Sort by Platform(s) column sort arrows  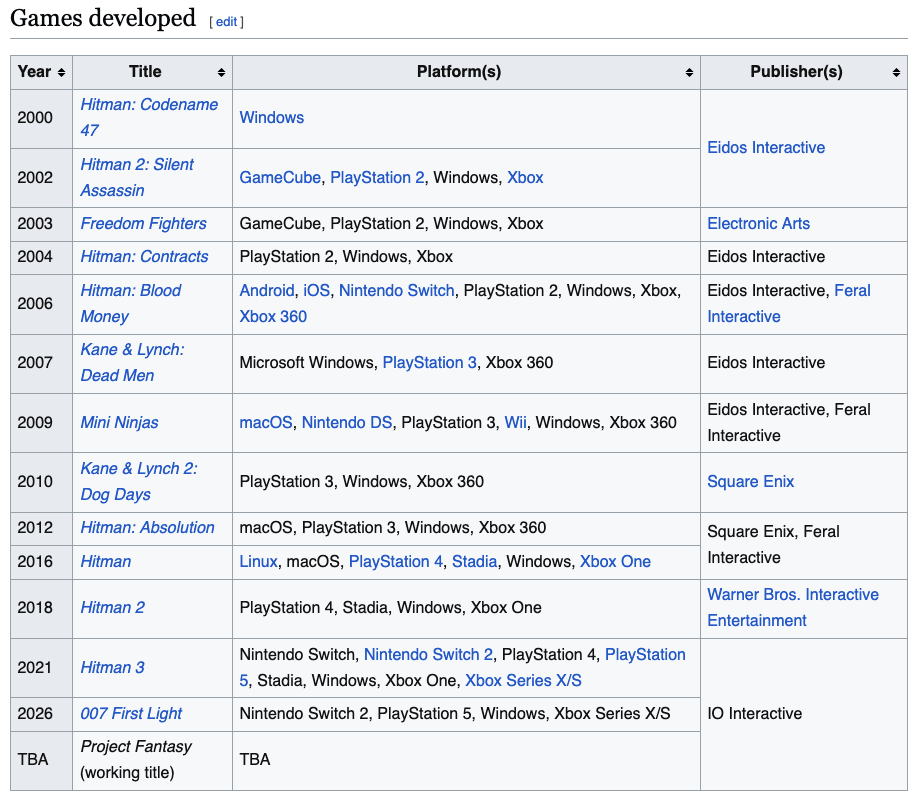click(689, 72)
